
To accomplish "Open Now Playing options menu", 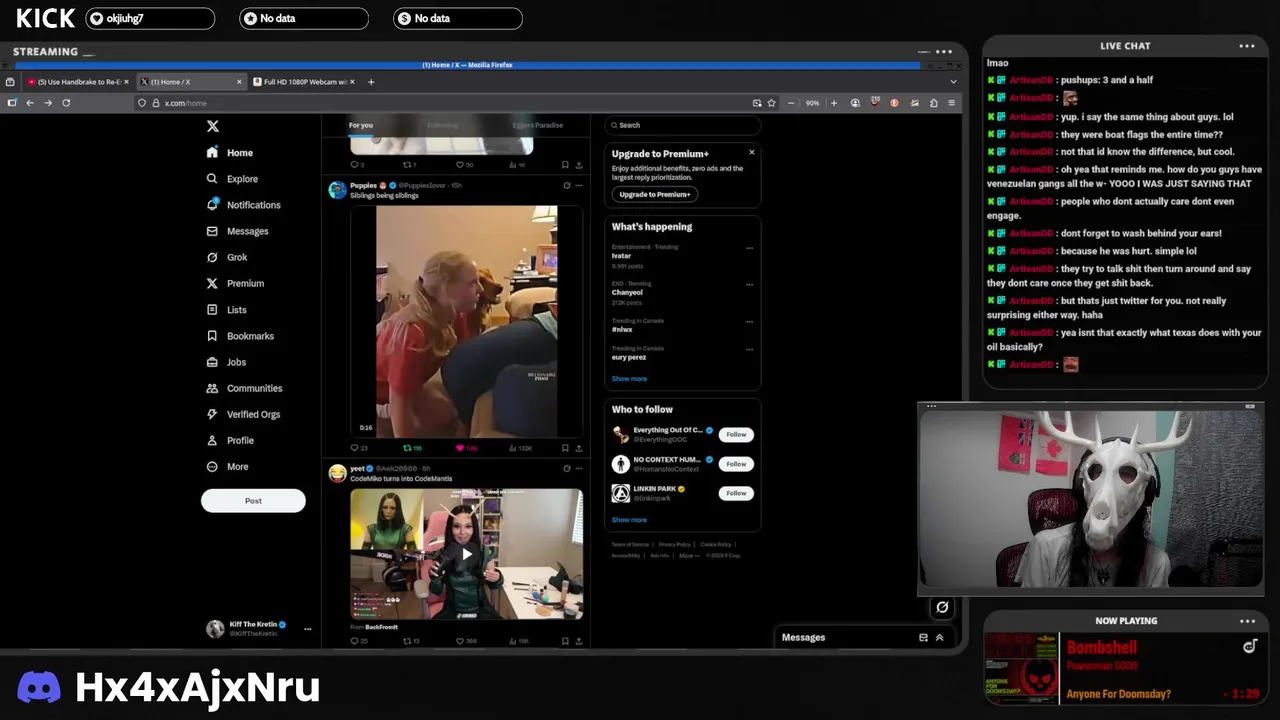I will point(1247,621).
